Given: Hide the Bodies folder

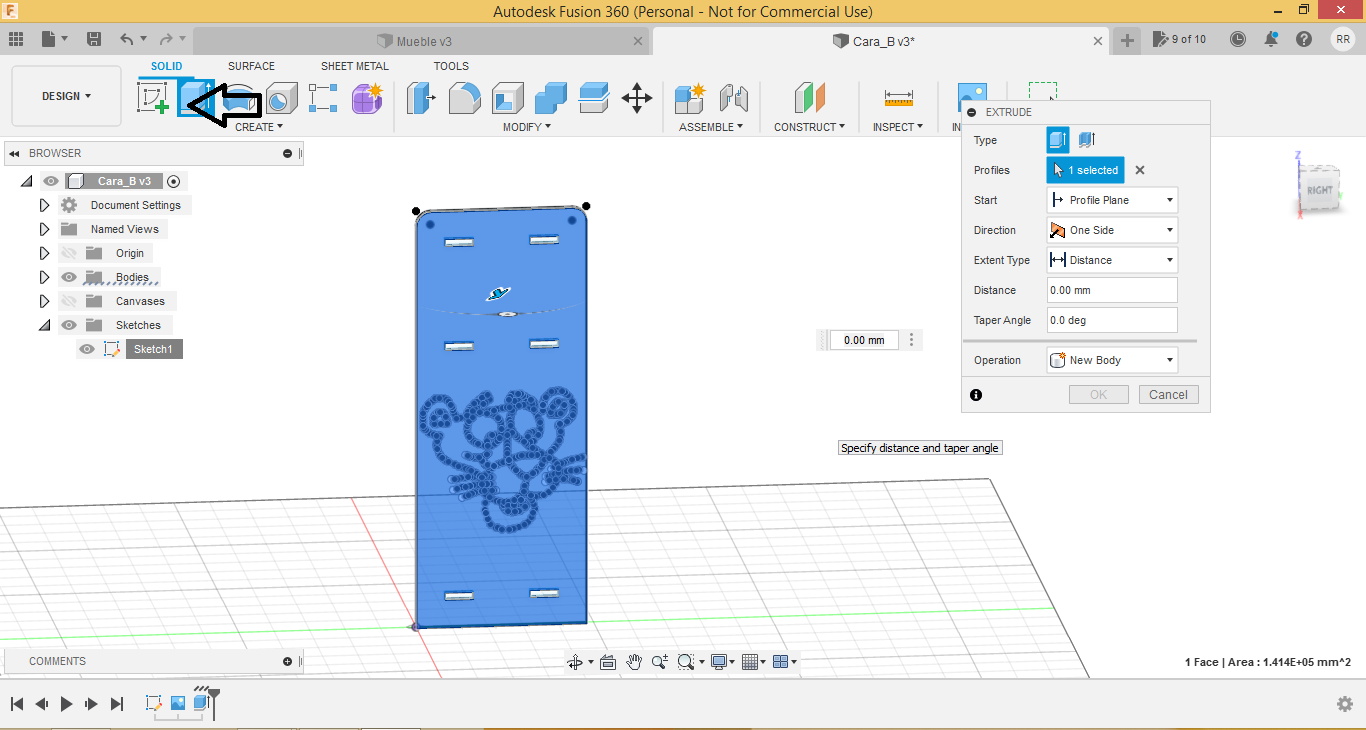Looking at the screenshot, I should coord(69,277).
